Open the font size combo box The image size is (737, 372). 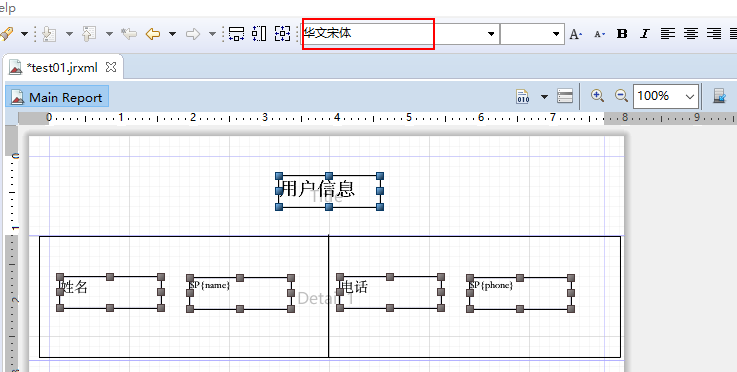click(x=532, y=34)
